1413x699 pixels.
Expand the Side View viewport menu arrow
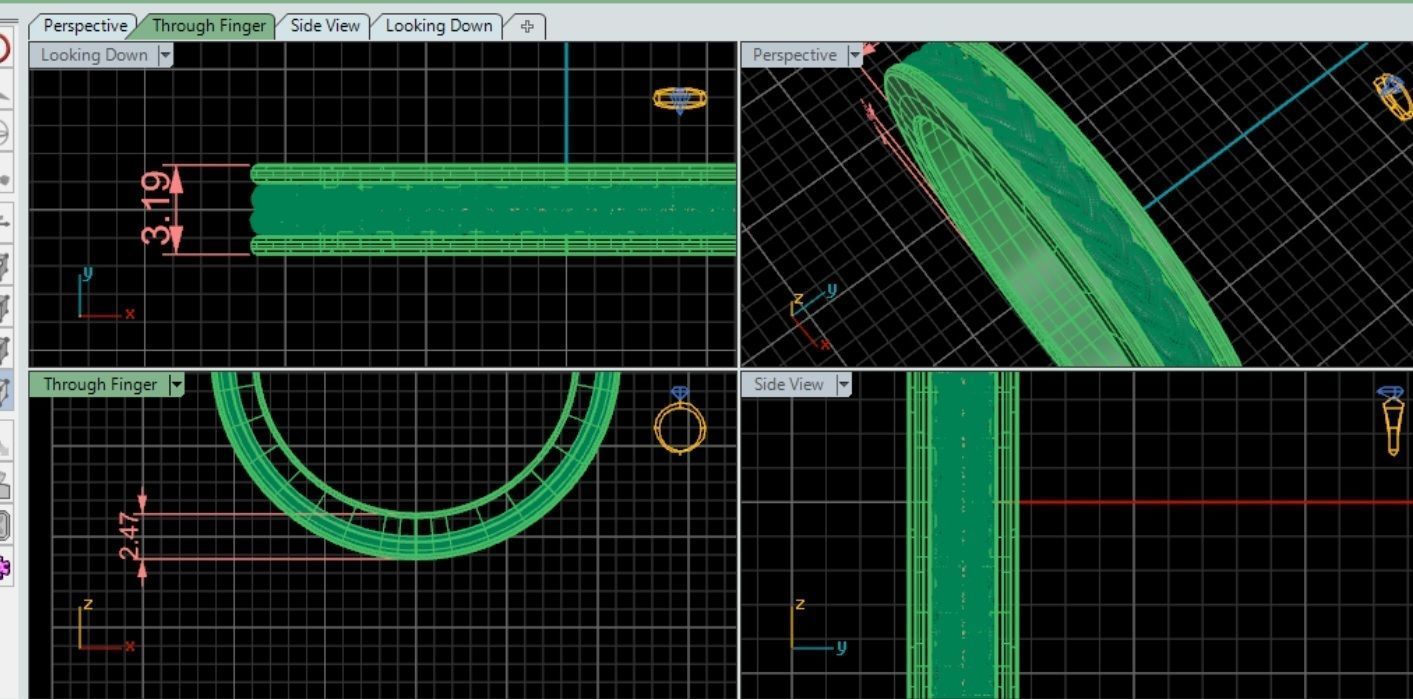843,385
